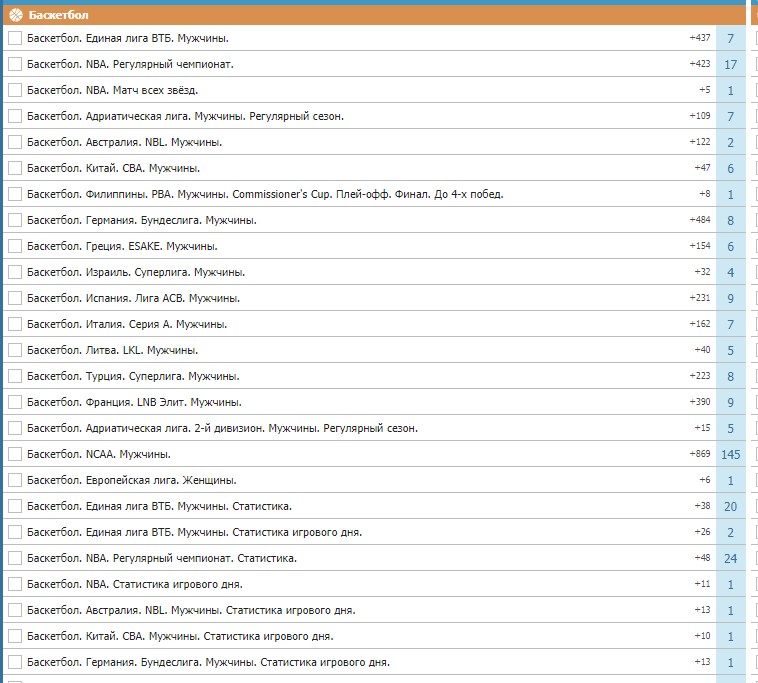
Task: Select checkbox for Филиппины PBA Commissioner's Cup
Action: (x=15, y=194)
